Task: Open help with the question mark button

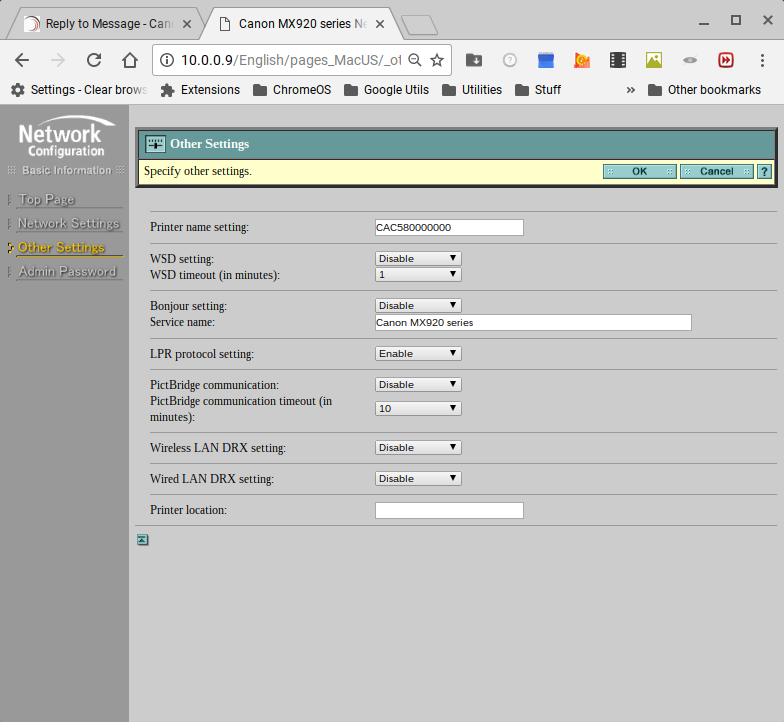Action: point(764,172)
